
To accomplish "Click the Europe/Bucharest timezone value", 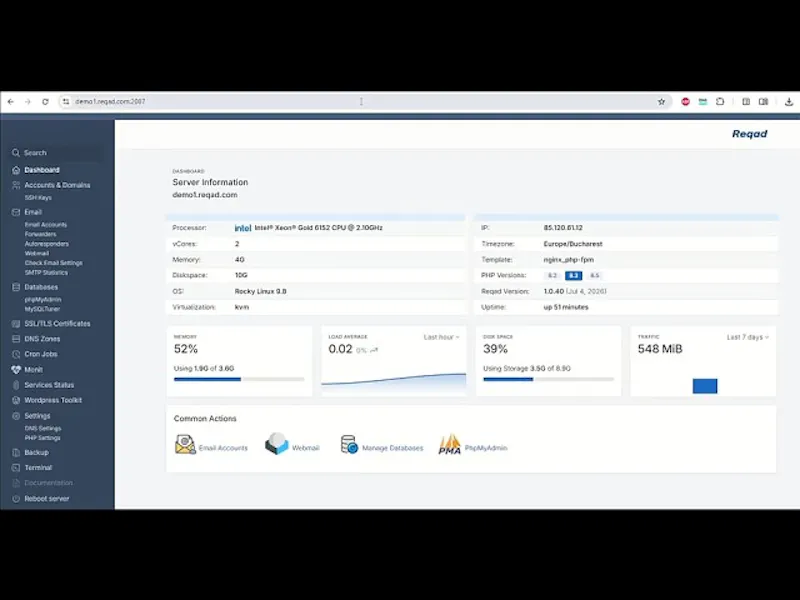I will [573, 244].
